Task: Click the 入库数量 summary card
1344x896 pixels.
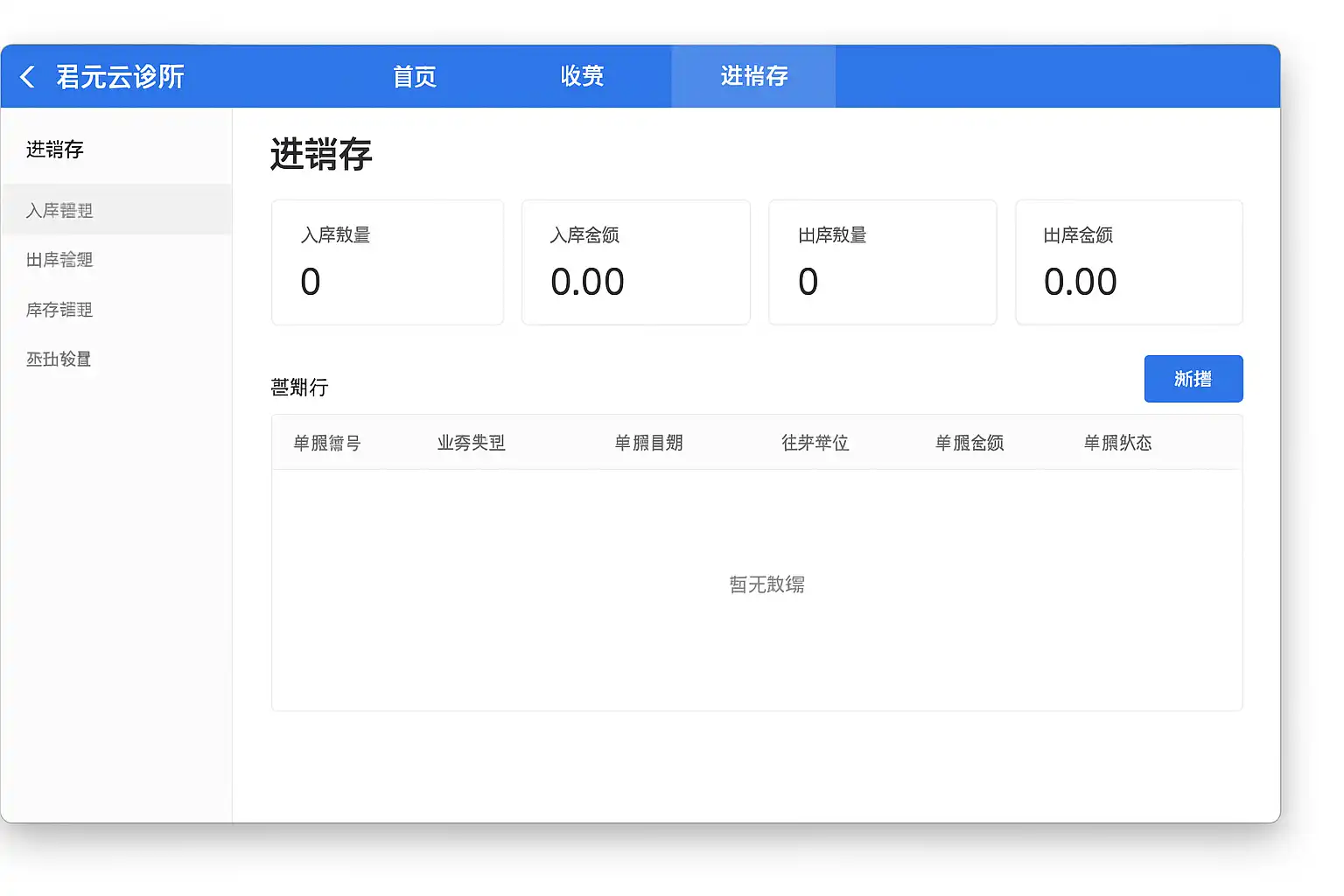Action: tap(387, 262)
